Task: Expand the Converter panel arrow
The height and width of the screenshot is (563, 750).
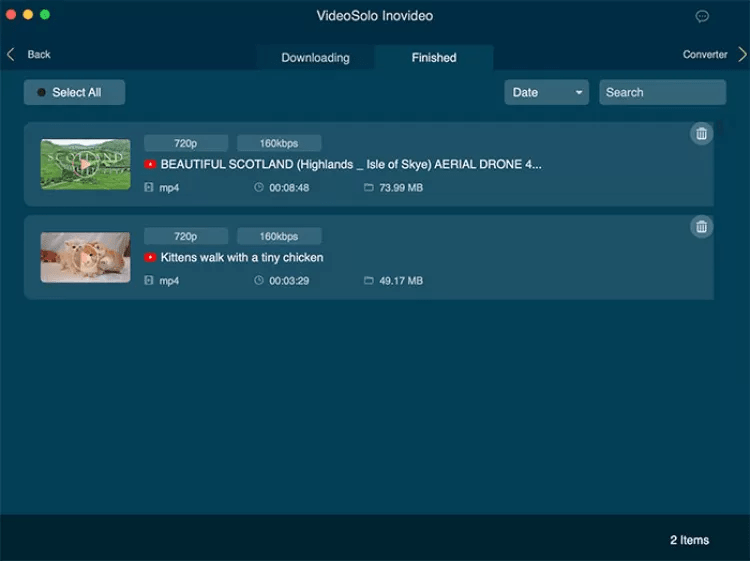Action: click(x=740, y=55)
